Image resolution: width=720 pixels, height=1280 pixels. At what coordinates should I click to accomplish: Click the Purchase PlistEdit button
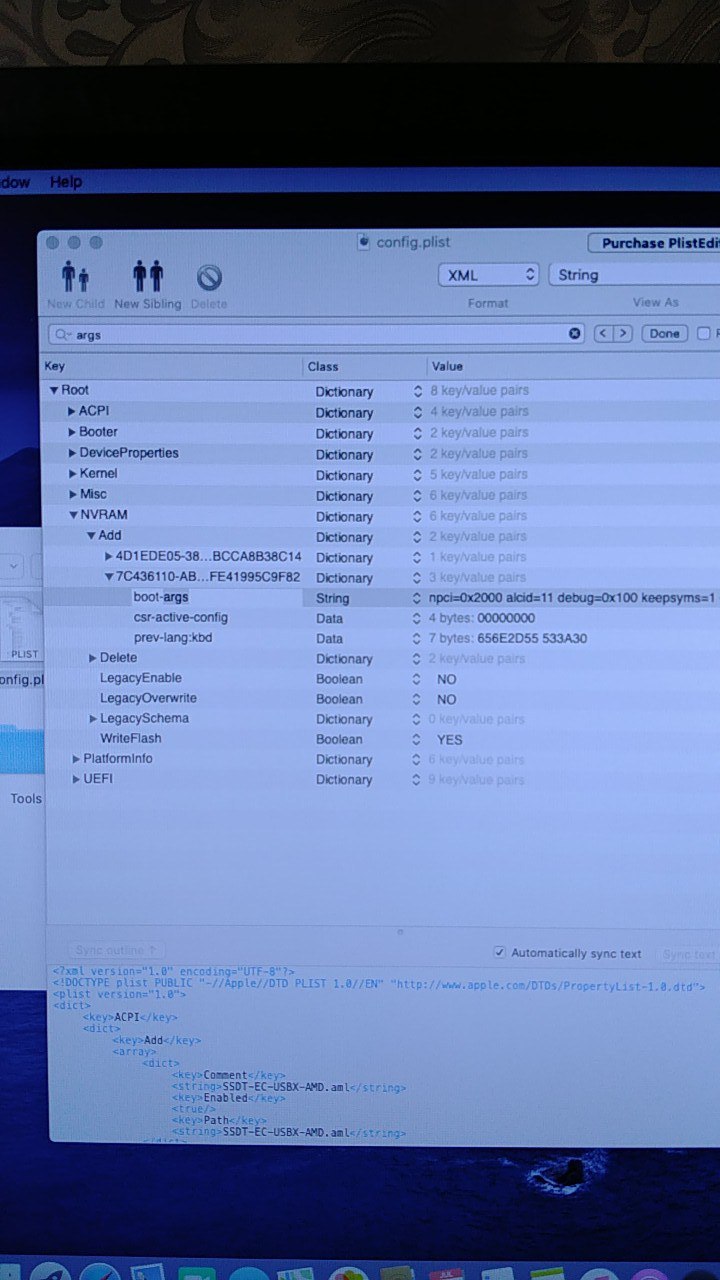coord(654,243)
